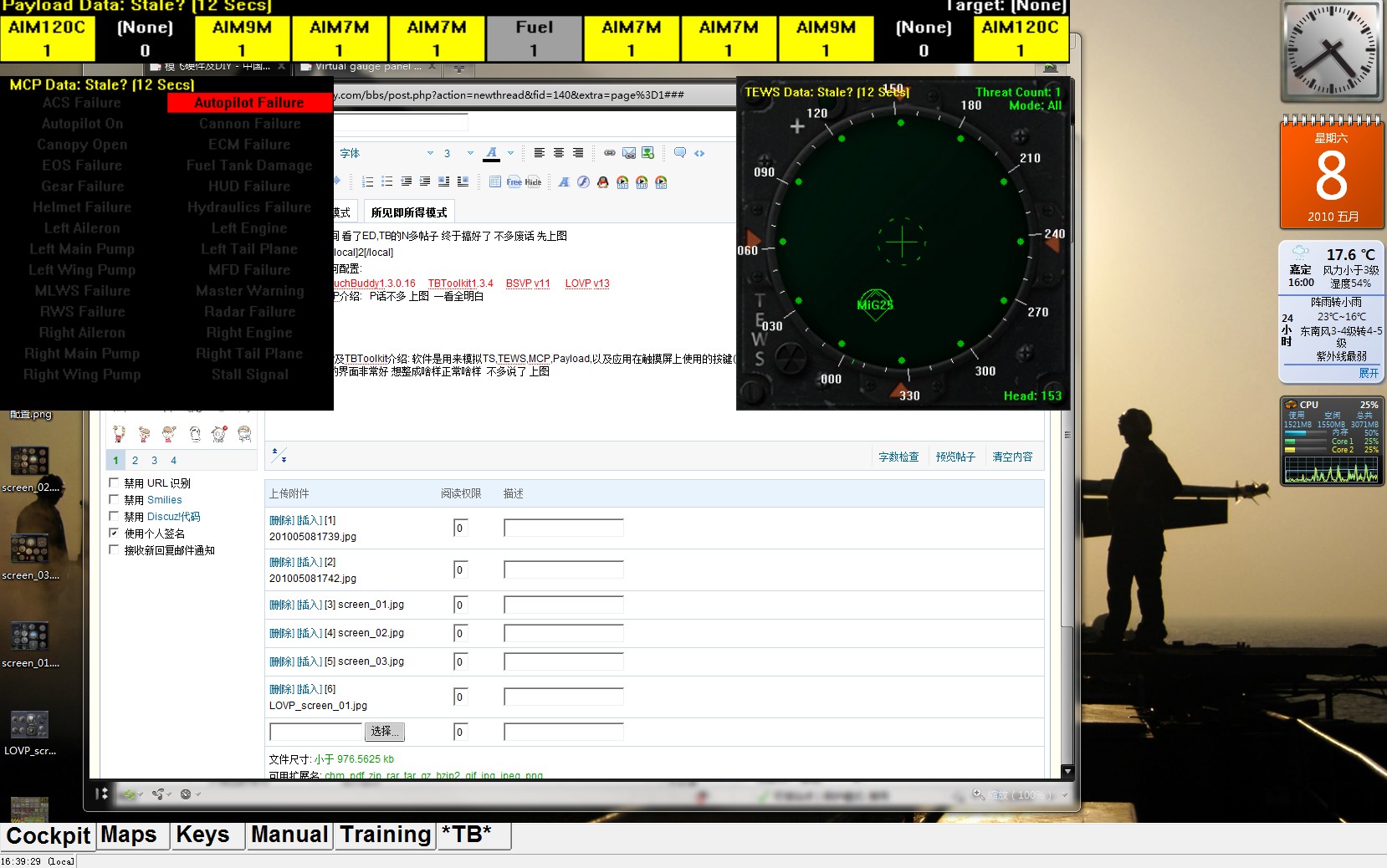Select the Cockpit tab in bottom bar
Screen dimensions: 1387x868
pyautogui.click(x=49, y=835)
